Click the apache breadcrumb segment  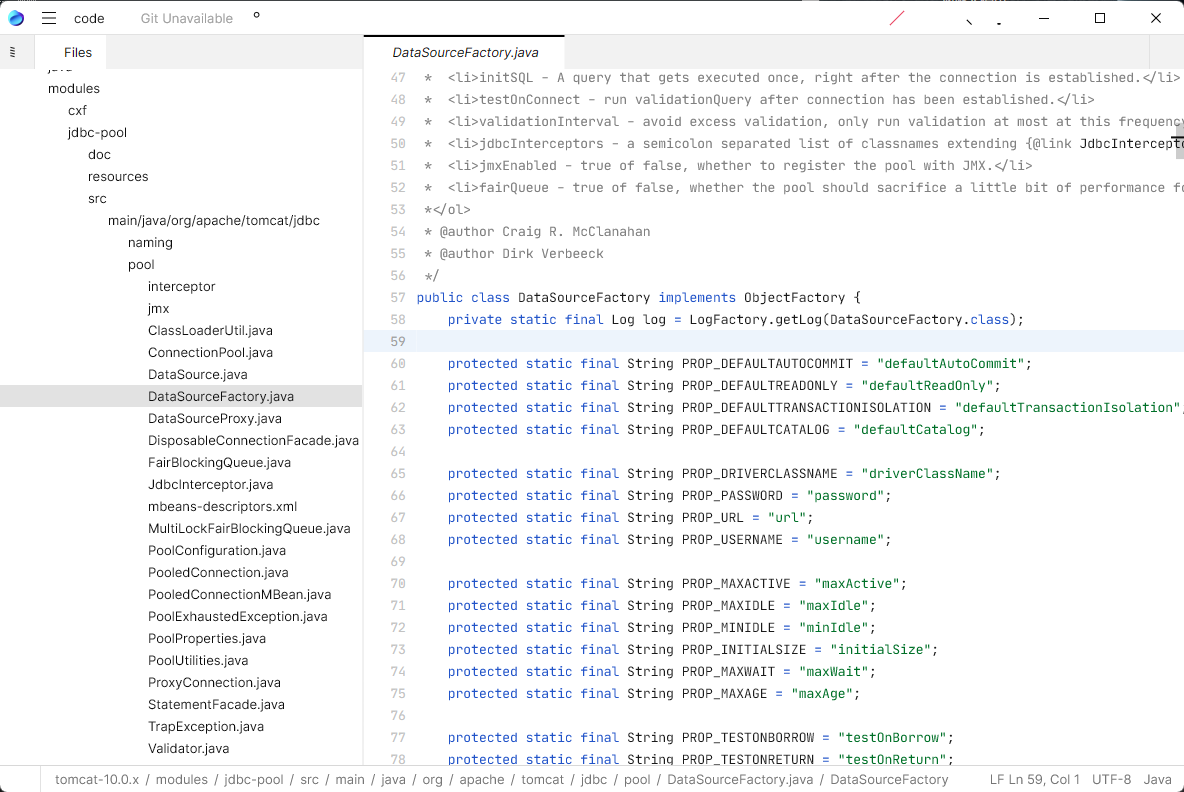point(482,779)
